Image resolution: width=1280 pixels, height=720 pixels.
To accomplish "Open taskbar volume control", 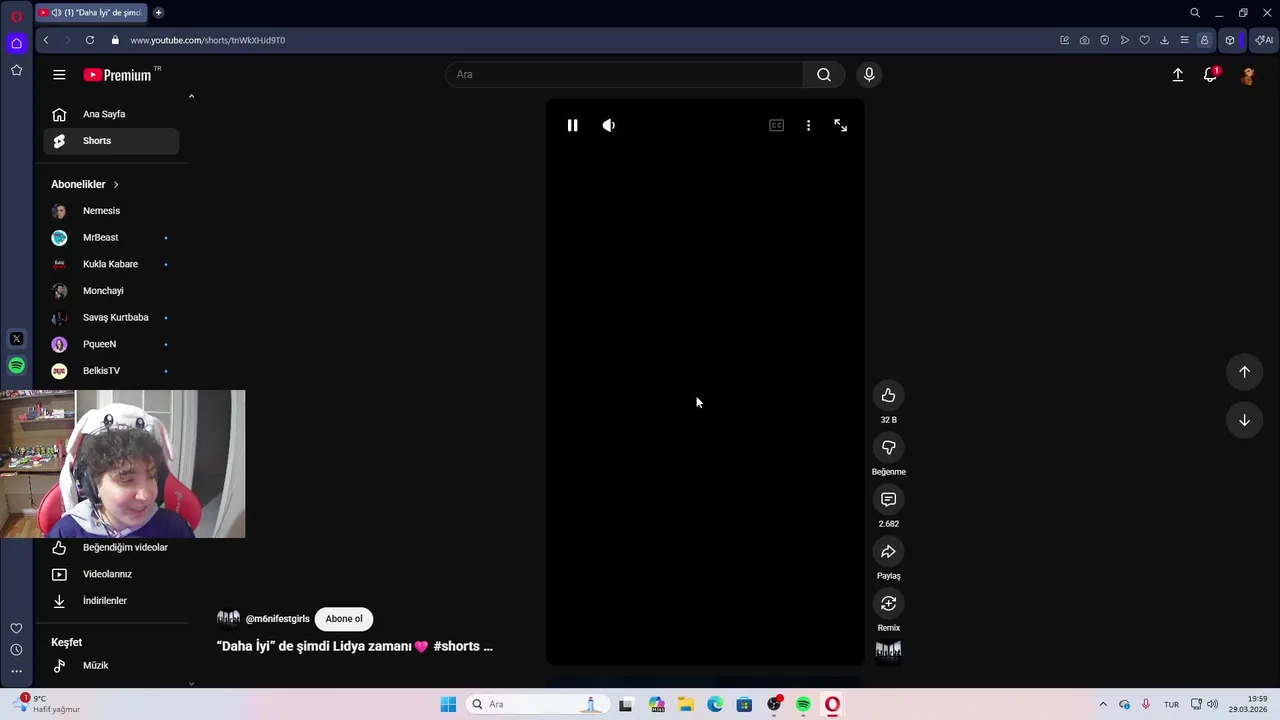I will pyautogui.click(x=1212, y=704).
